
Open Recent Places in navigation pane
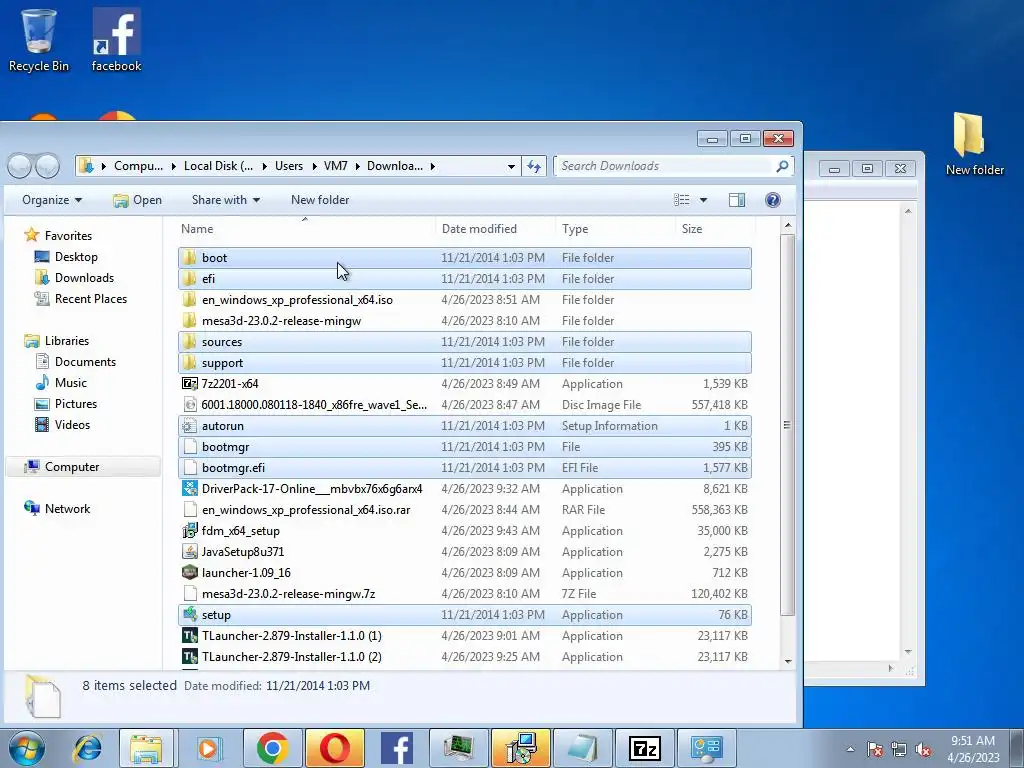[91, 298]
